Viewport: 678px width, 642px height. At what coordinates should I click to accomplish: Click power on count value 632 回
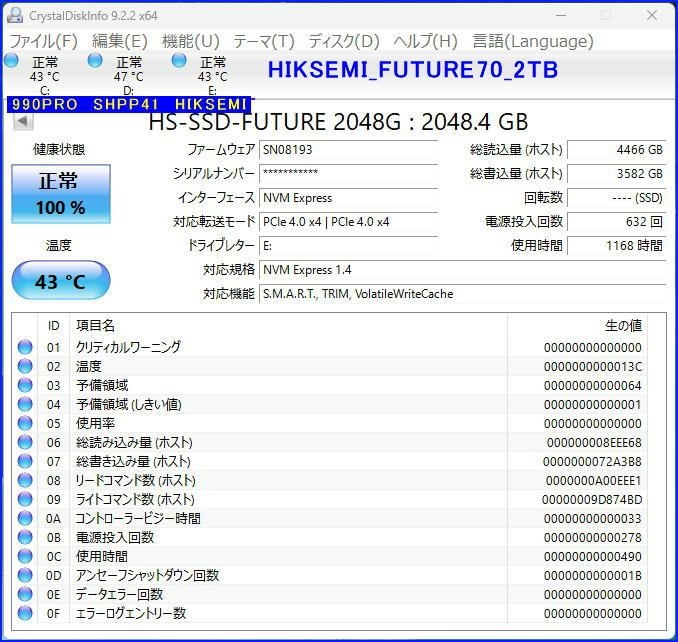[617, 222]
